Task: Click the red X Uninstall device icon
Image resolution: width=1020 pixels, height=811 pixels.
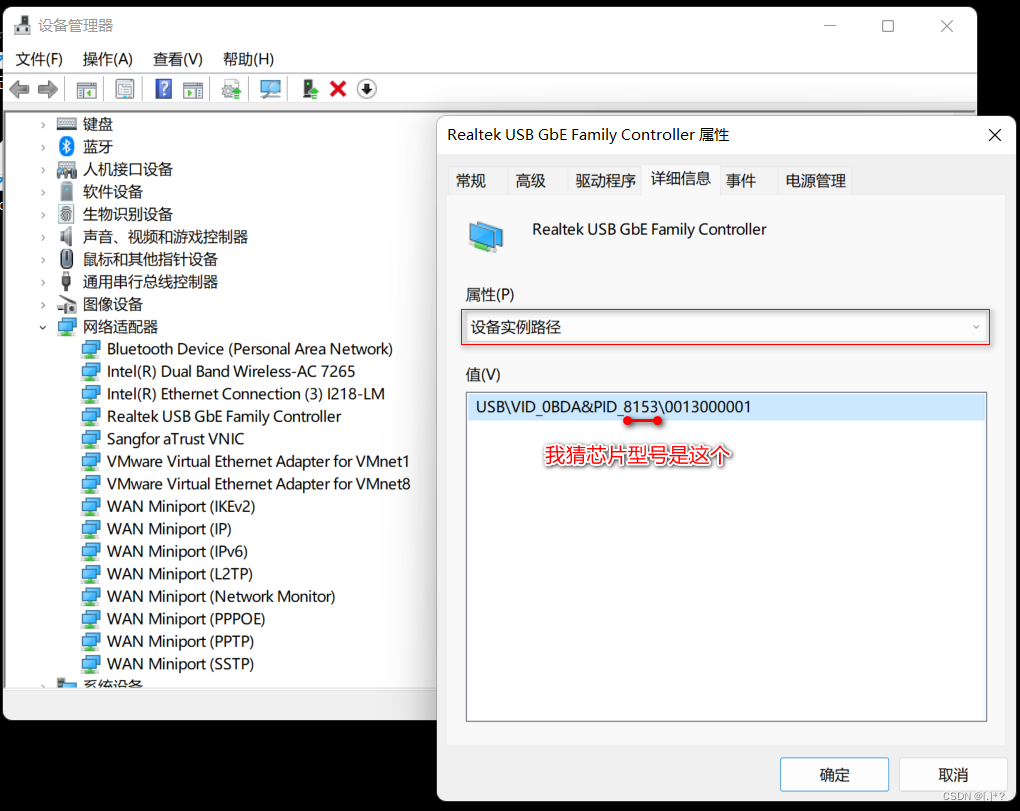Action: click(338, 89)
